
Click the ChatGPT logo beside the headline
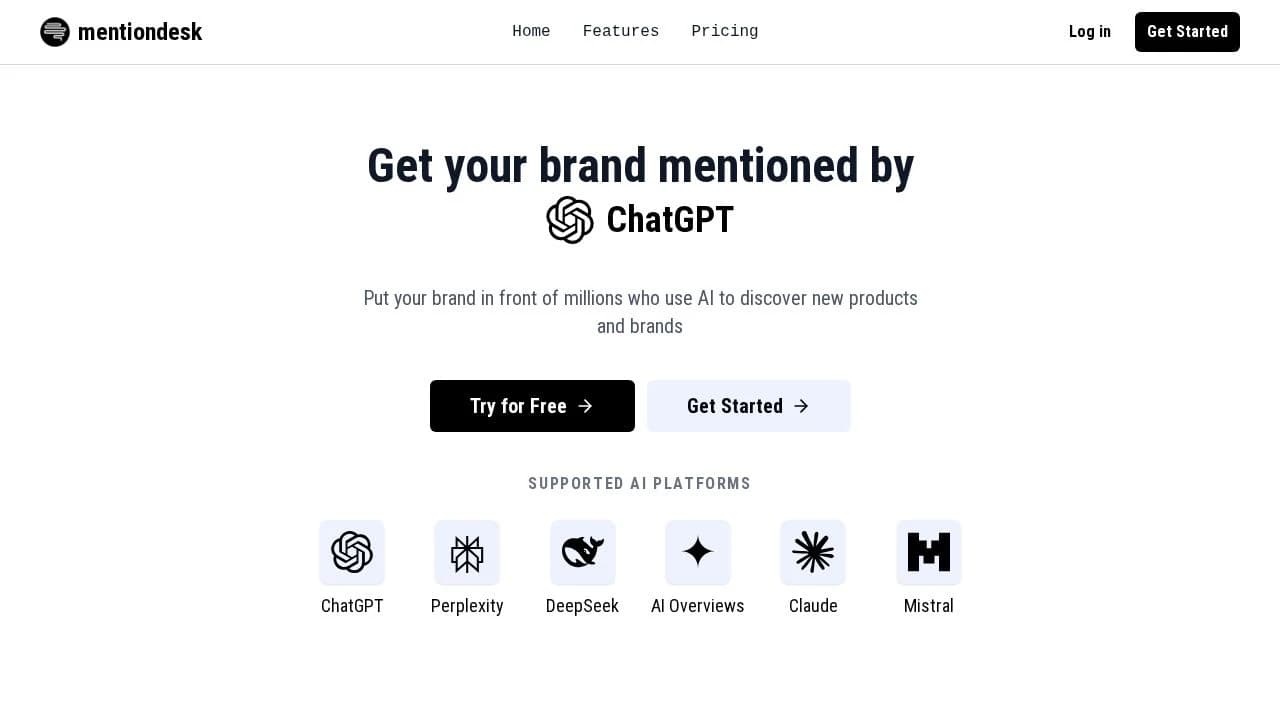[570, 220]
